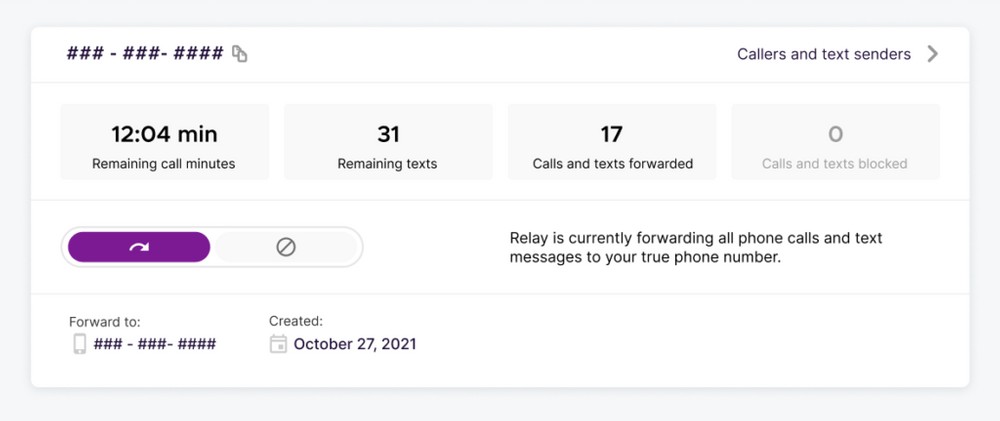The width and height of the screenshot is (1000, 421).
Task: Open the Remaining call minutes card
Action: [x=164, y=142]
